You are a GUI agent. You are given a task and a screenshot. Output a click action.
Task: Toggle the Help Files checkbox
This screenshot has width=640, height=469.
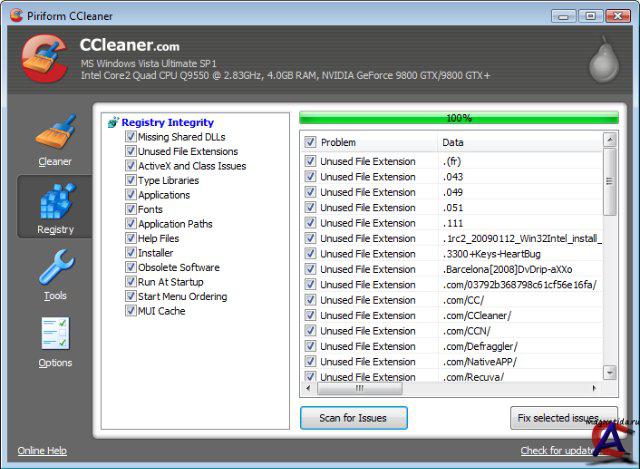(130, 238)
